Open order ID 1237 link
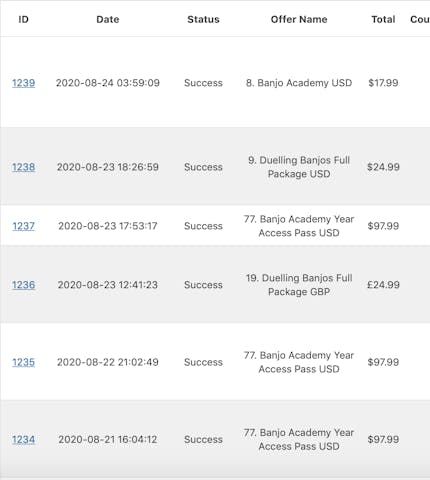The width and height of the screenshot is (430, 480). tap(23, 226)
